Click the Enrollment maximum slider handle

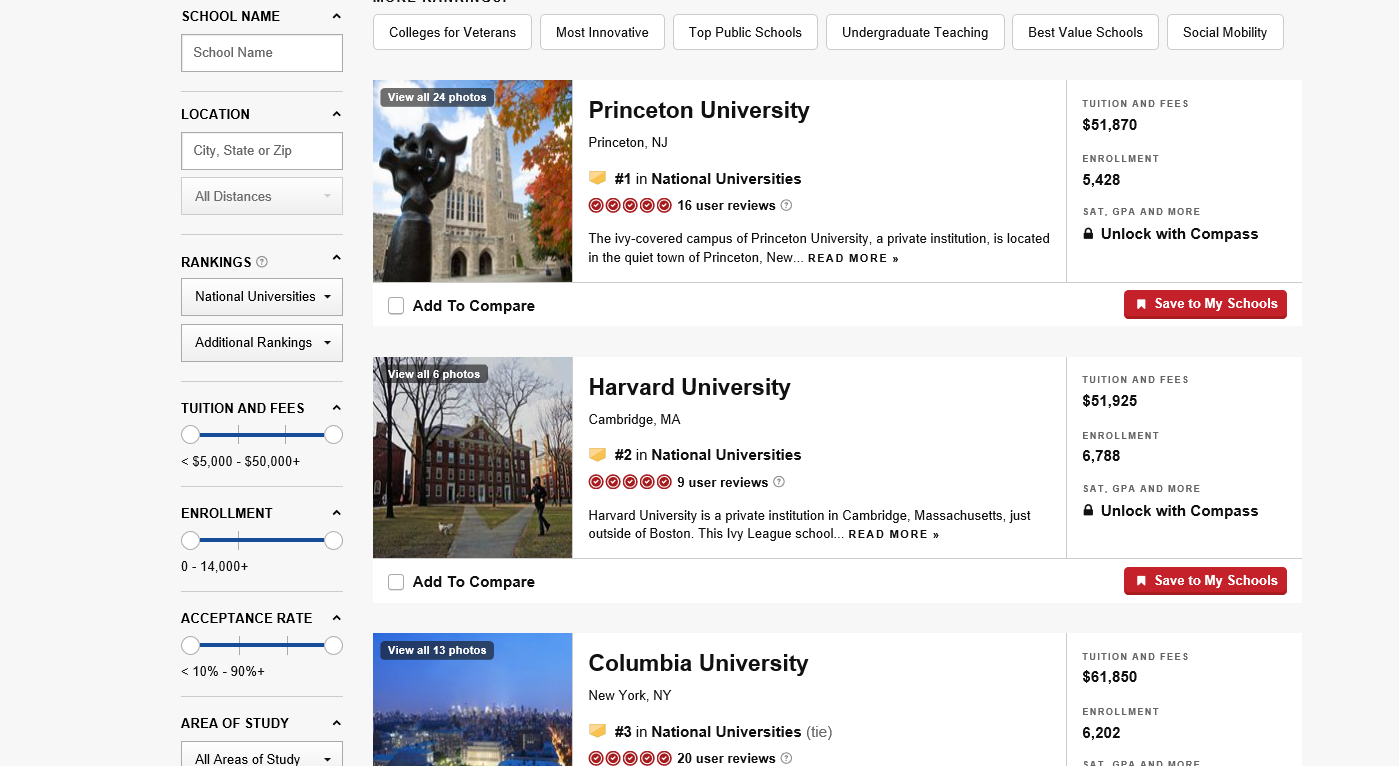pos(334,541)
